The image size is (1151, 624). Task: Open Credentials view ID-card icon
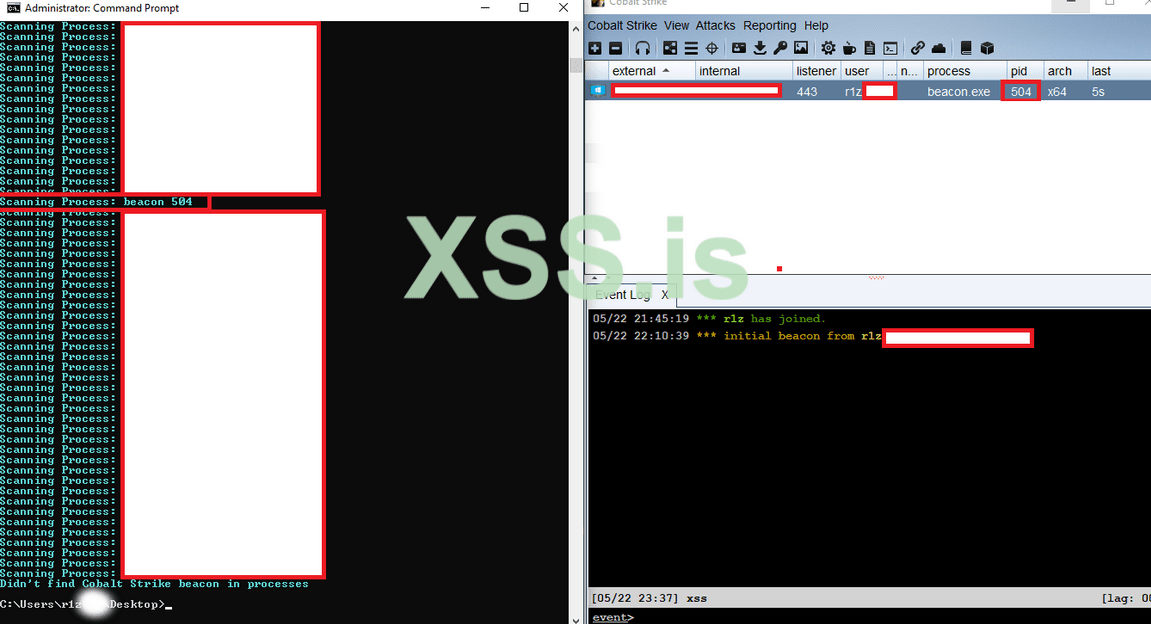(x=739, y=48)
